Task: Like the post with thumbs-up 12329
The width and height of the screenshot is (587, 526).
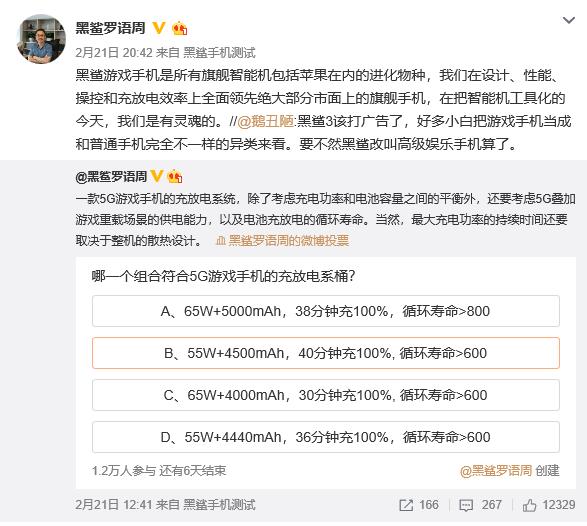Action: coord(529,505)
